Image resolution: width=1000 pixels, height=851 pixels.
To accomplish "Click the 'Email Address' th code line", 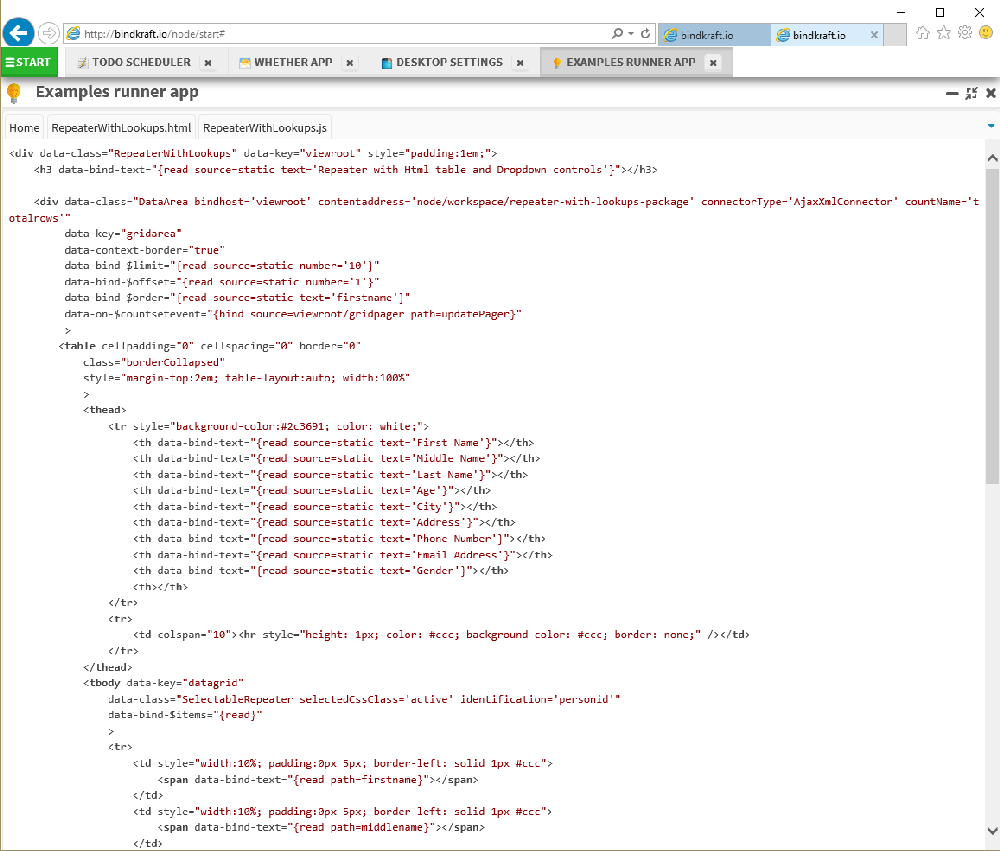I will tap(342, 555).
